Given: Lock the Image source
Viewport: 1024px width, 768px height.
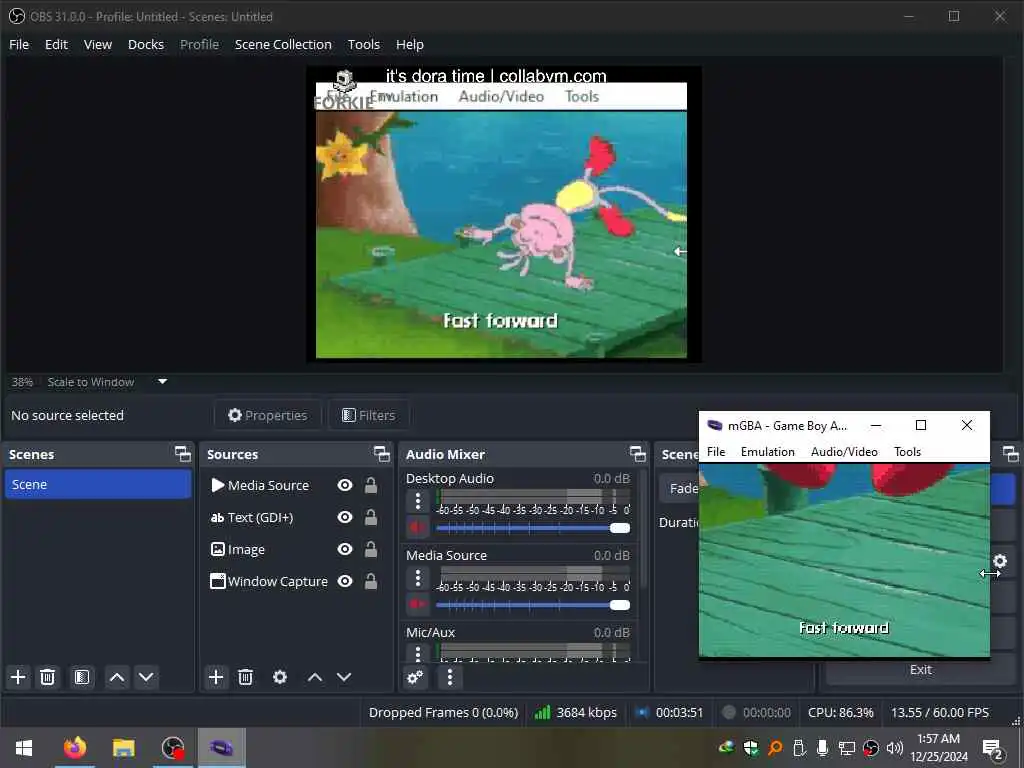Looking at the screenshot, I should (x=371, y=549).
